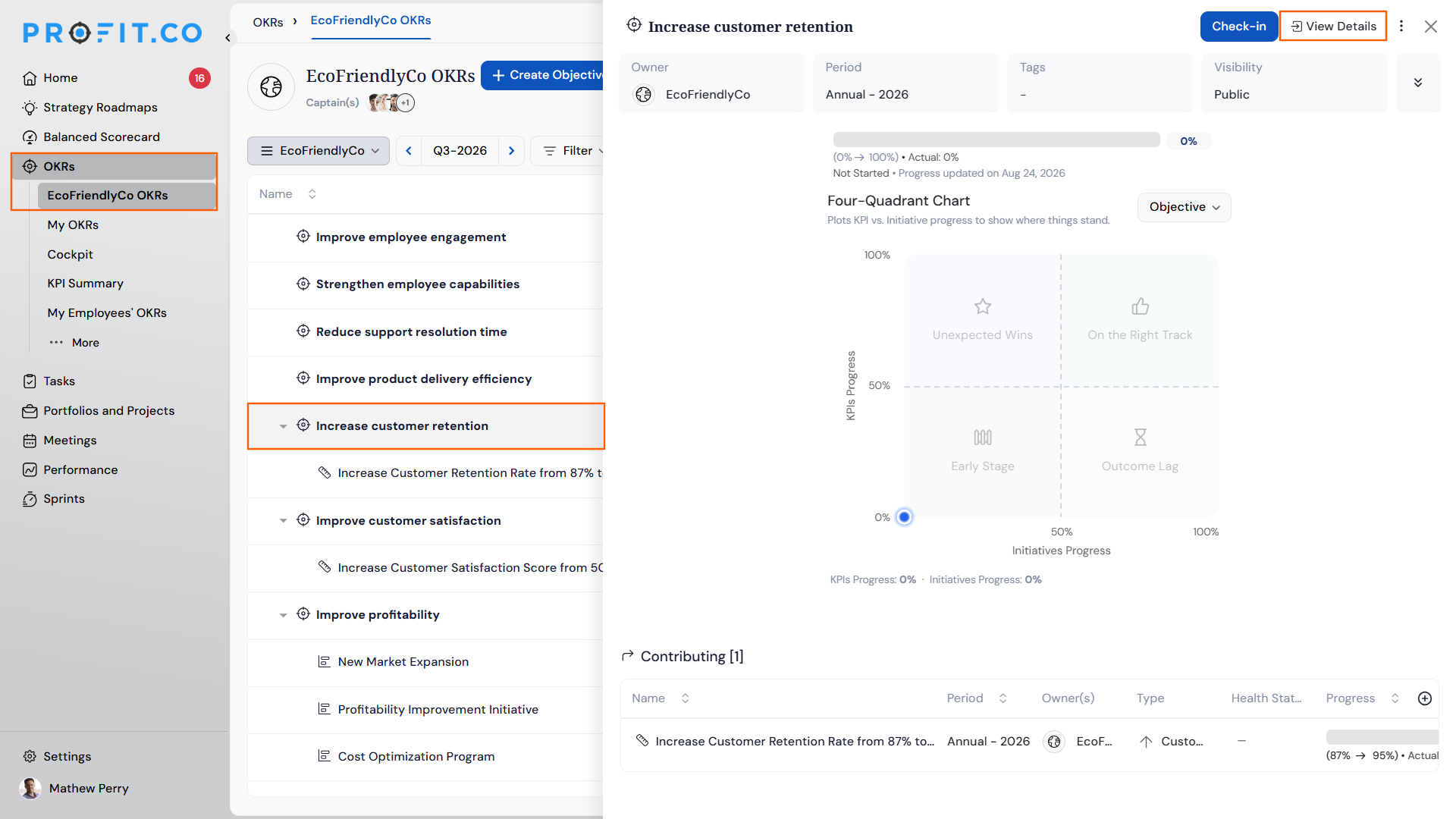Click the Sprints icon in sidebar
This screenshot has width=1456, height=819.
[30, 499]
